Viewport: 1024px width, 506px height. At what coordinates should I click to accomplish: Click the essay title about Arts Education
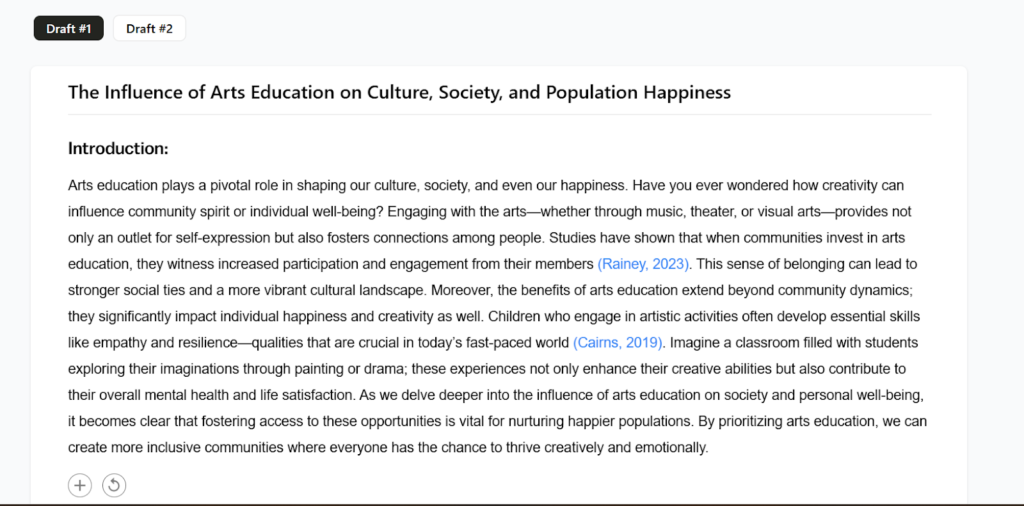click(399, 92)
